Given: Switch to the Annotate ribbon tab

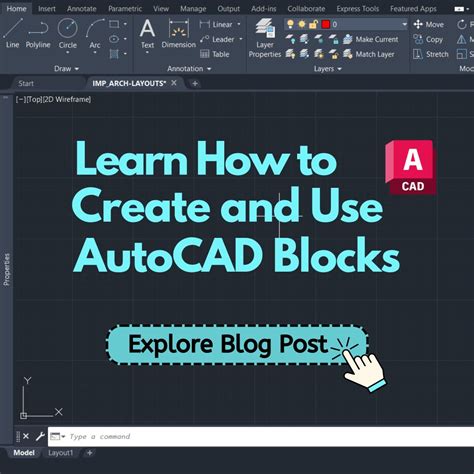Looking at the screenshot, I should point(82,9).
